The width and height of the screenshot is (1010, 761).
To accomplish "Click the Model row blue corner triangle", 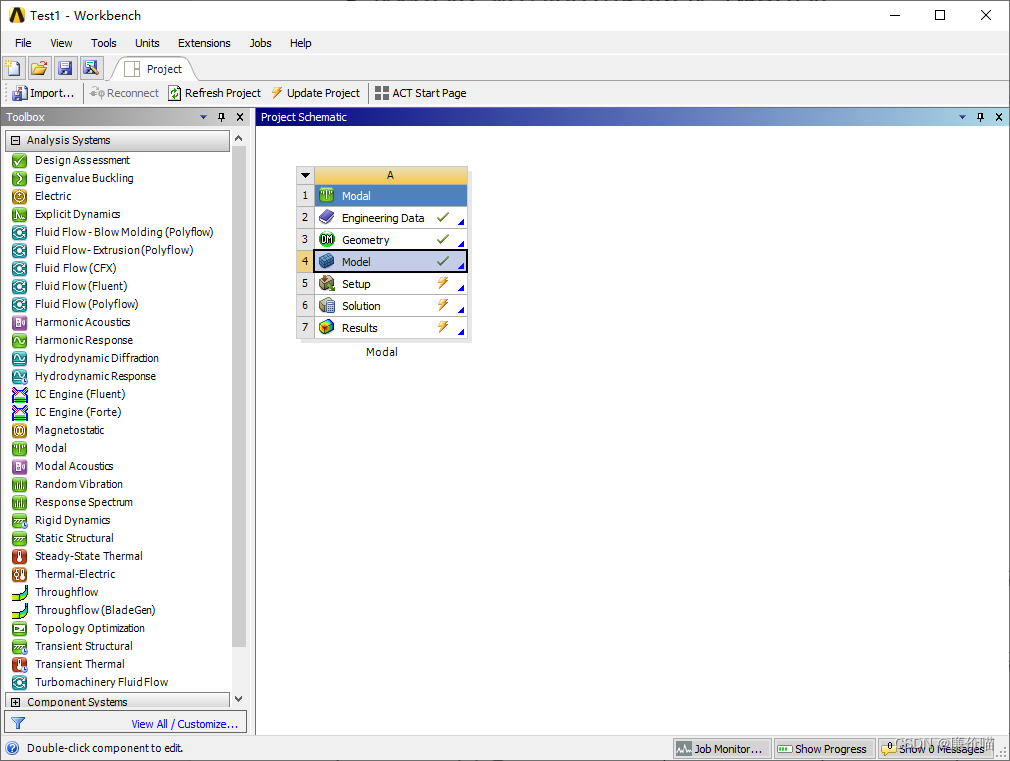I will coord(461,266).
